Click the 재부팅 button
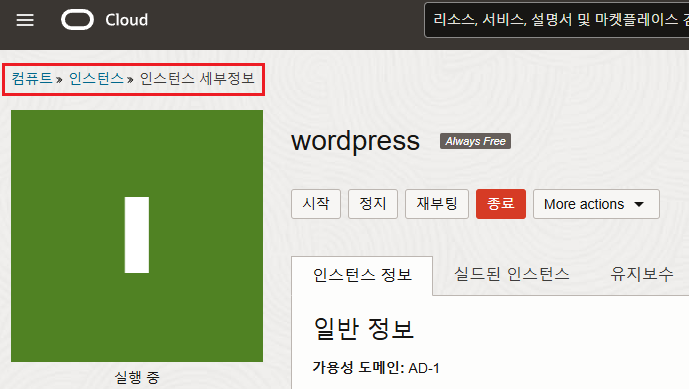 point(437,204)
